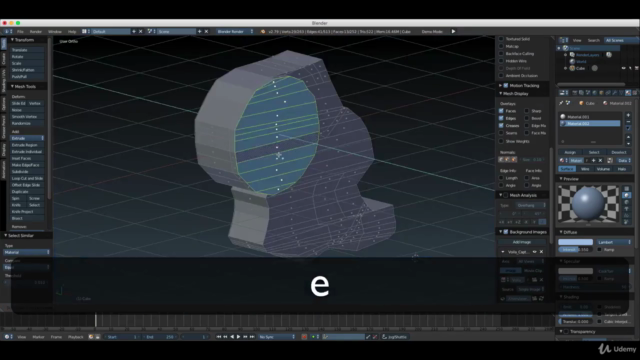Click the diffuse color swatch
640x360 pixels.
[576, 242]
